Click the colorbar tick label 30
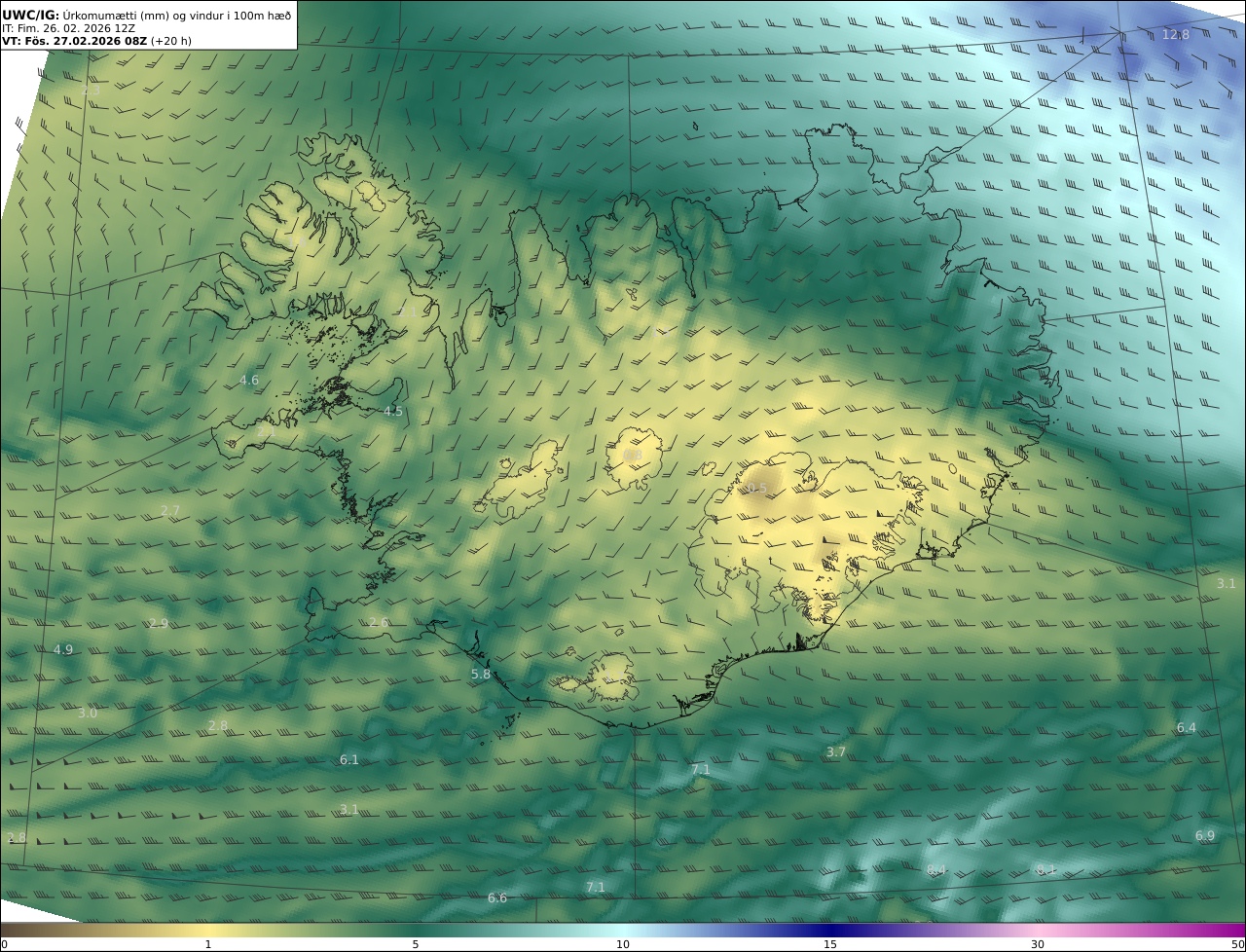The image size is (1246, 952). coord(1038,944)
